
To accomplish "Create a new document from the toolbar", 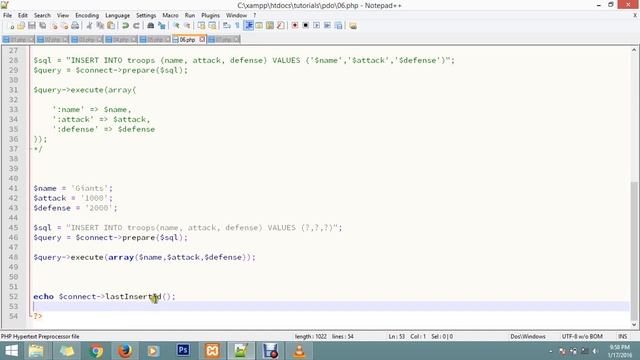I will [x=11, y=26].
